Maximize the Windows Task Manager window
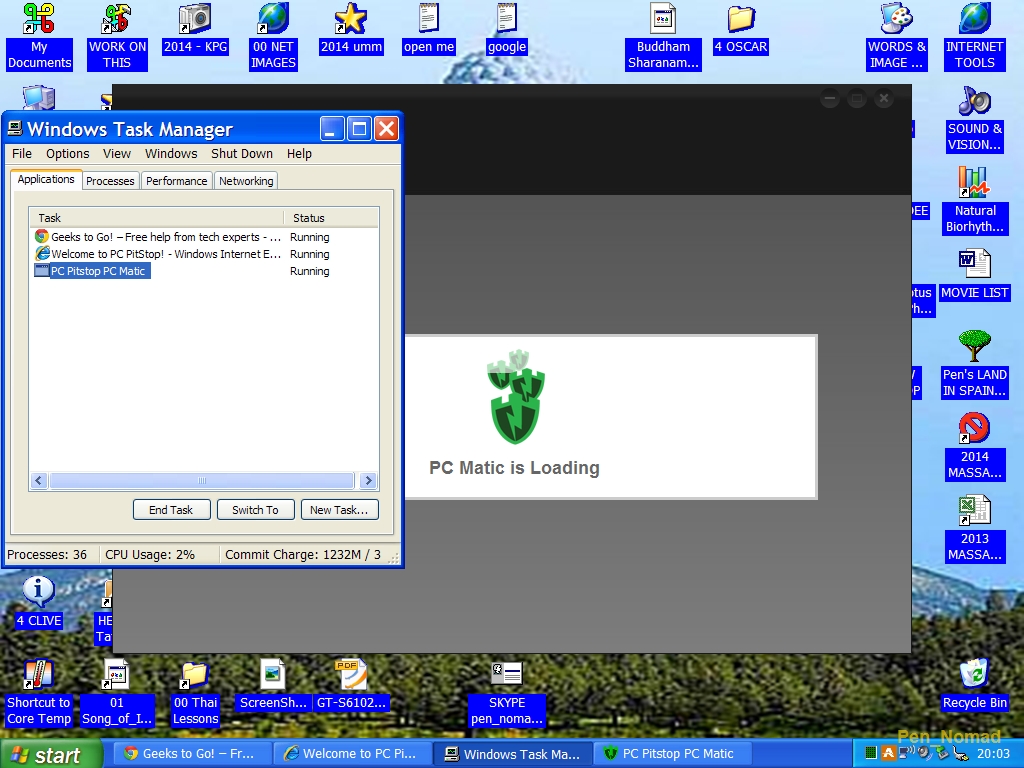The height and width of the screenshot is (768, 1024). pyautogui.click(x=359, y=129)
